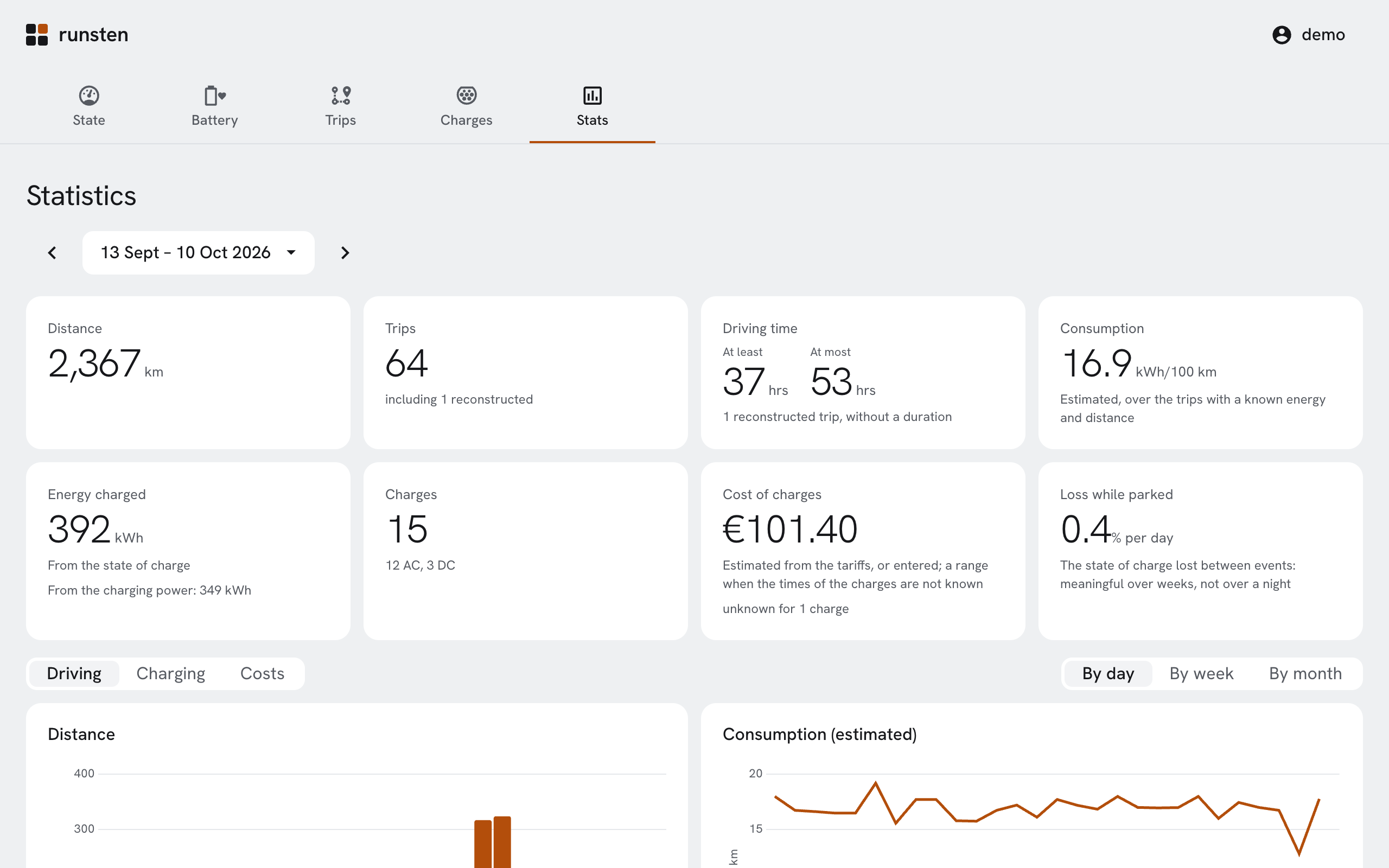
Task: Click the demo username text
Action: tap(1323, 34)
